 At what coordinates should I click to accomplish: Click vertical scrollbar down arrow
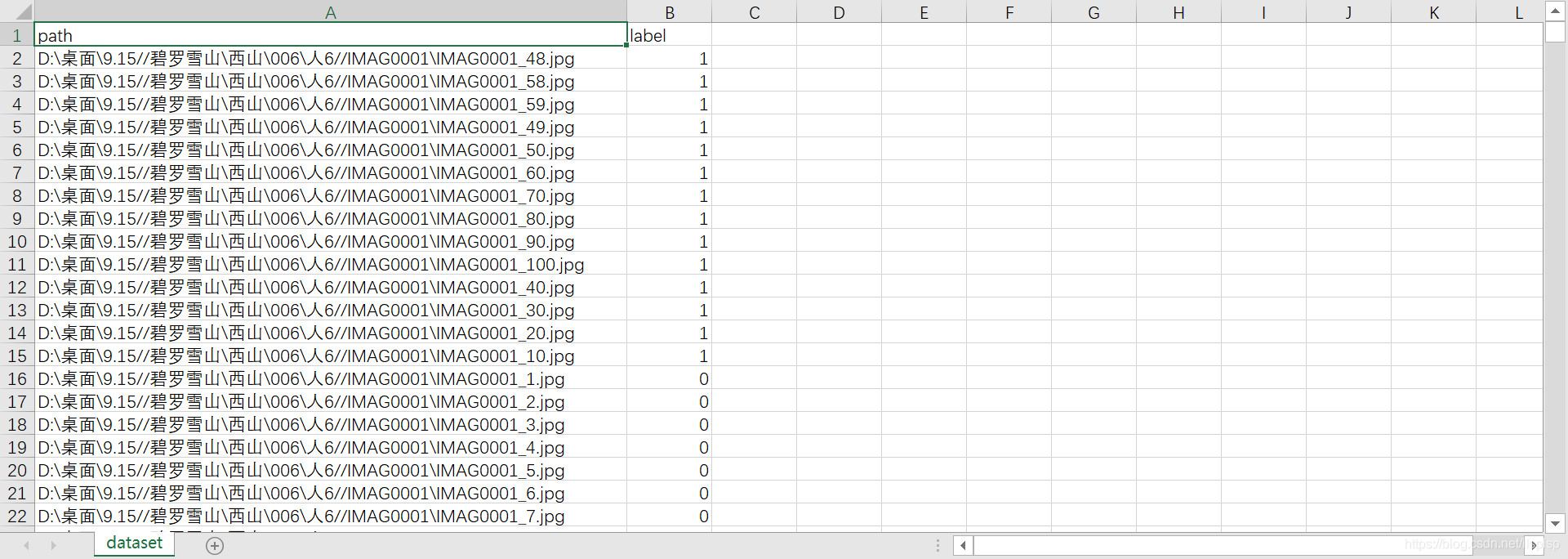(1555, 523)
